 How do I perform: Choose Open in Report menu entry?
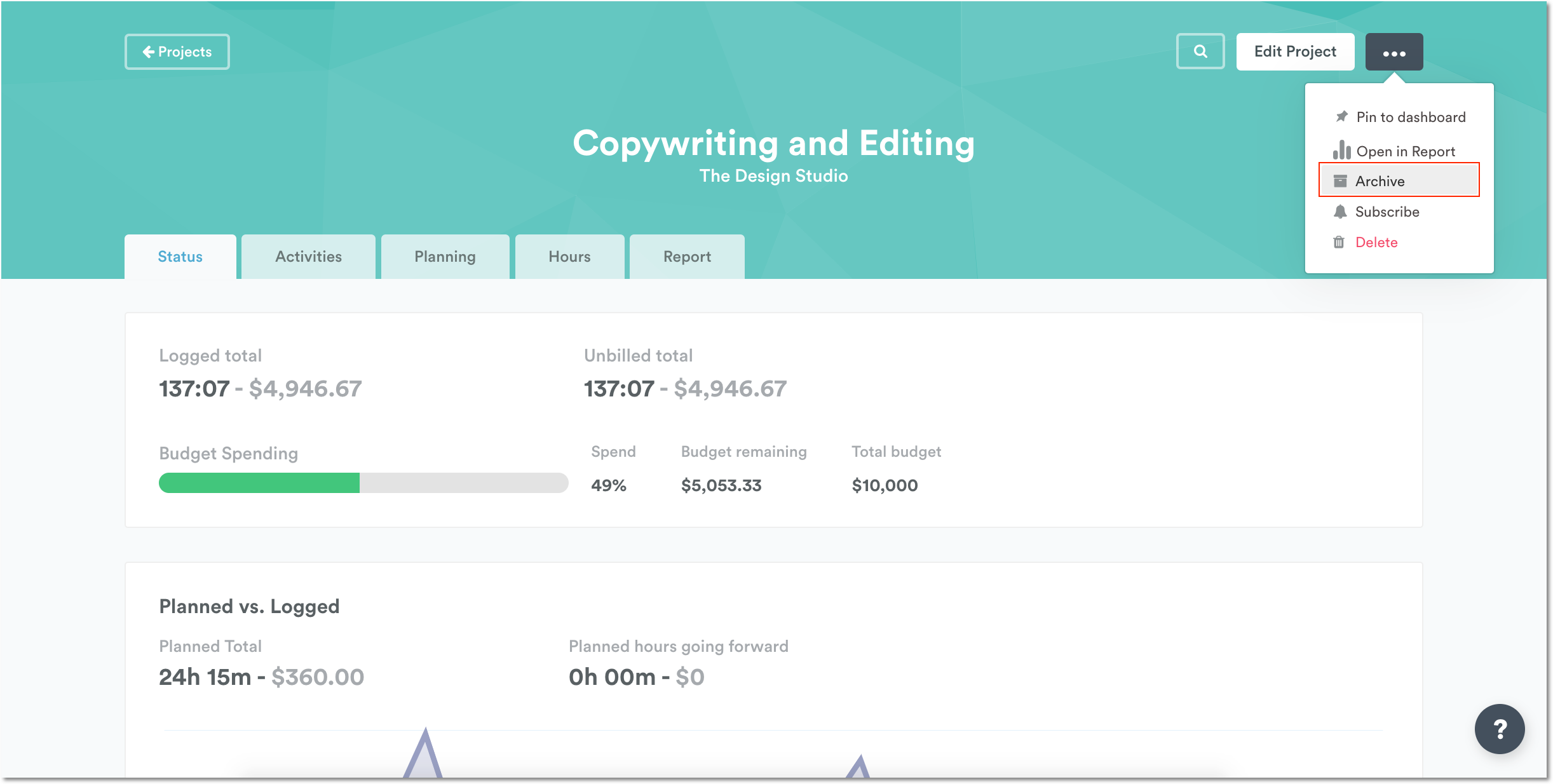[x=1405, y=151]
